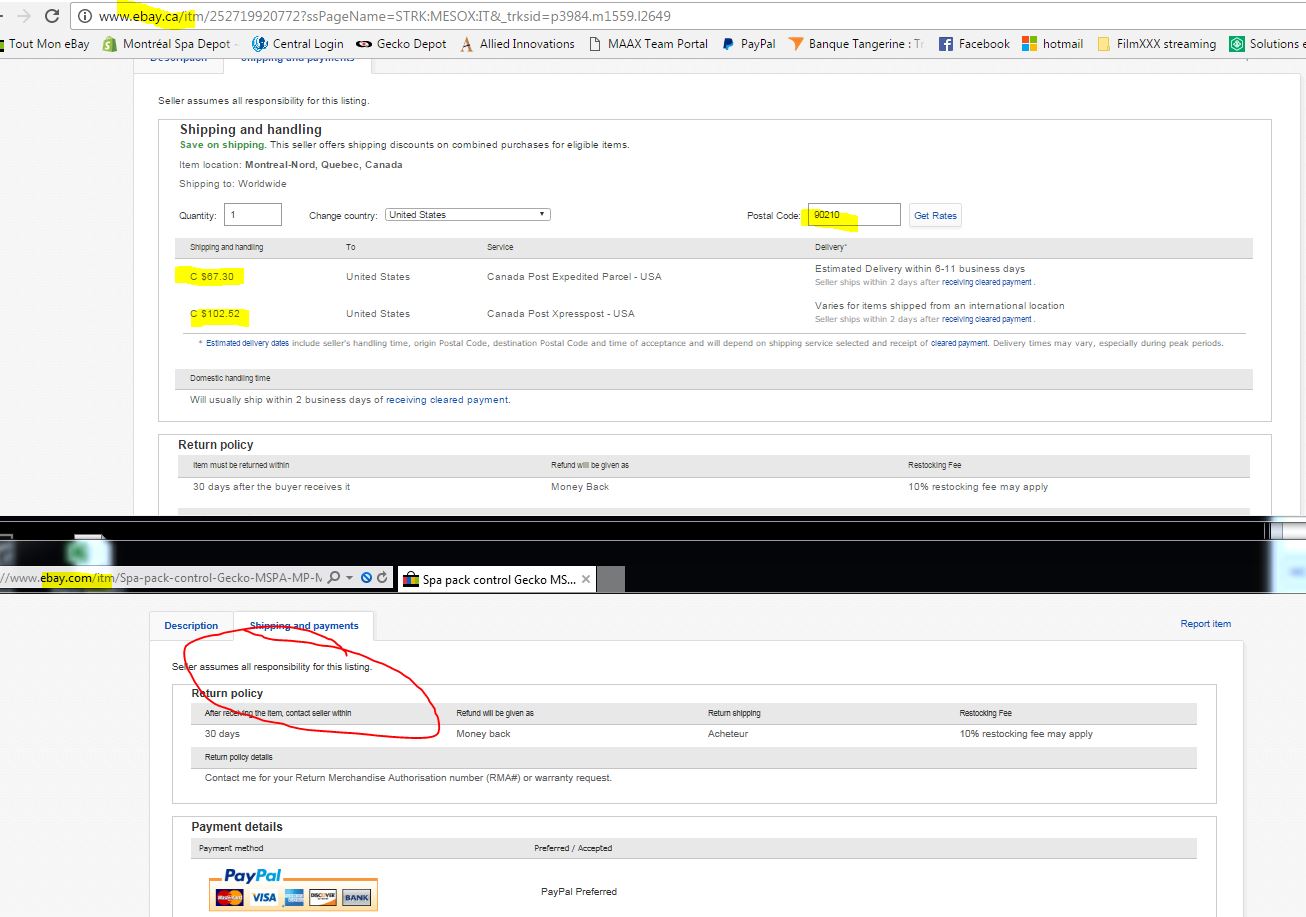Click the IE refresh icon
Image resolution: width=1306 pixels, height=917 pixels.
(381, 578)
